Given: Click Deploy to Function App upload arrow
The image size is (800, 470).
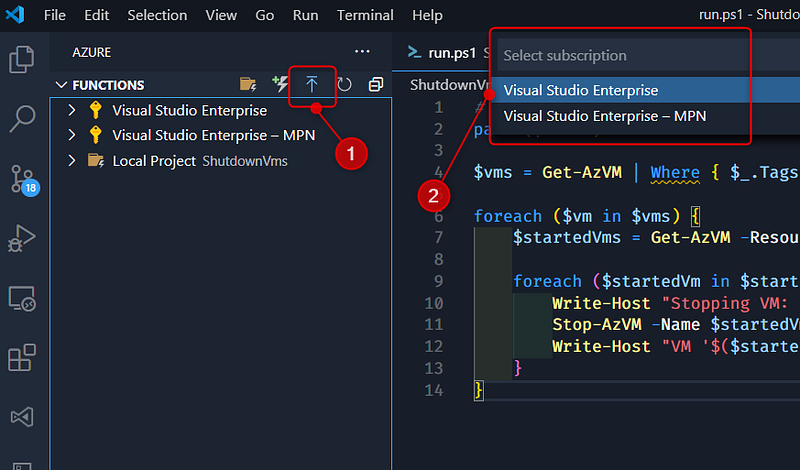Looking at the screenshot, I should (312, 85).
